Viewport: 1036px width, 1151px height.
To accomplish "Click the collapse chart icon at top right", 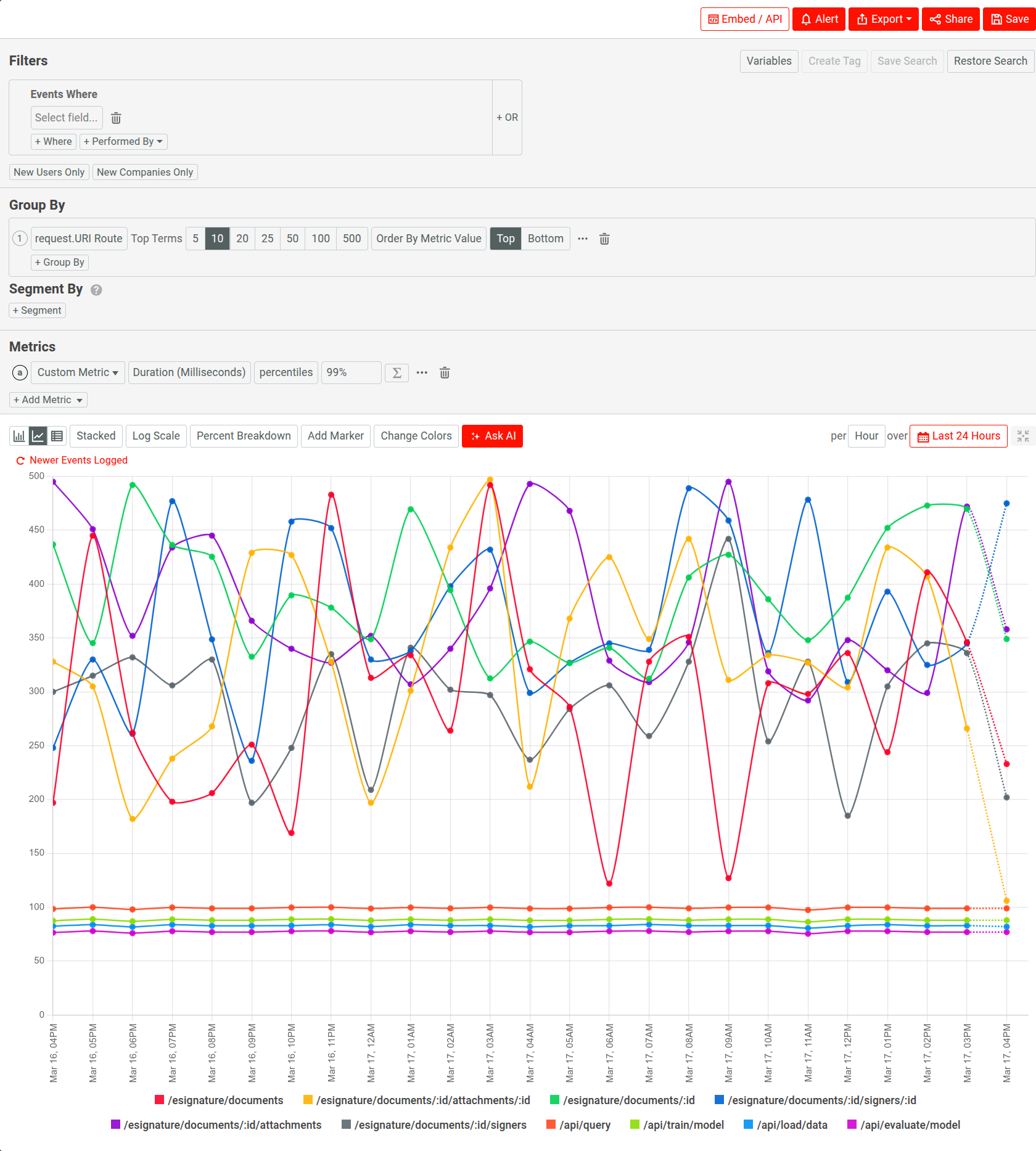I will tap(1022, 436).
